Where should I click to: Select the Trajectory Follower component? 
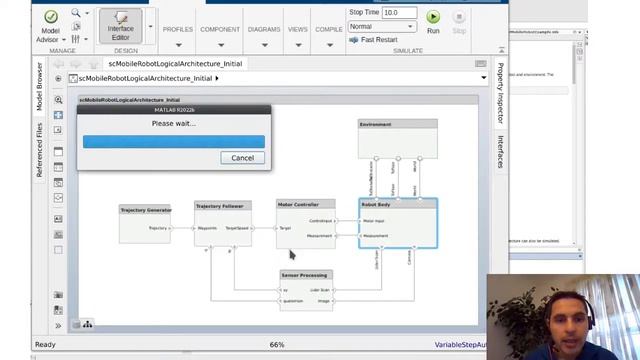(x=223, y=224)
